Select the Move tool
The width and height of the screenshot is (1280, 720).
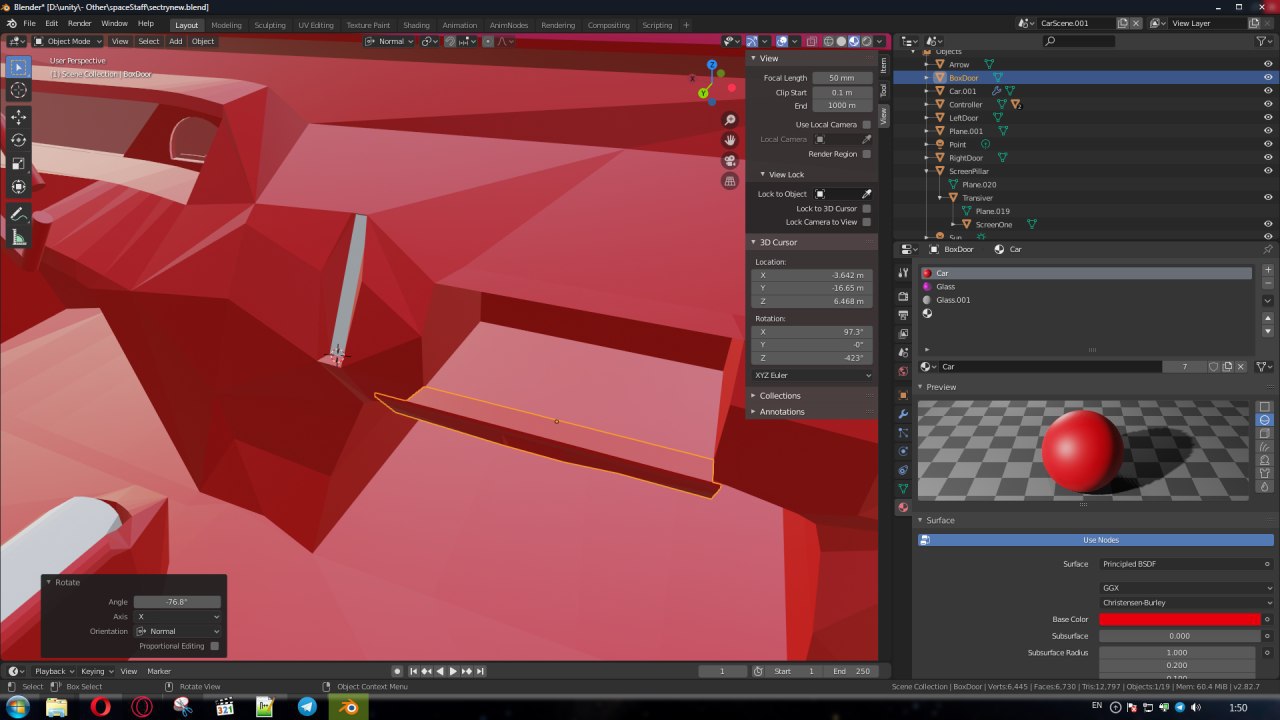[18, 117]
